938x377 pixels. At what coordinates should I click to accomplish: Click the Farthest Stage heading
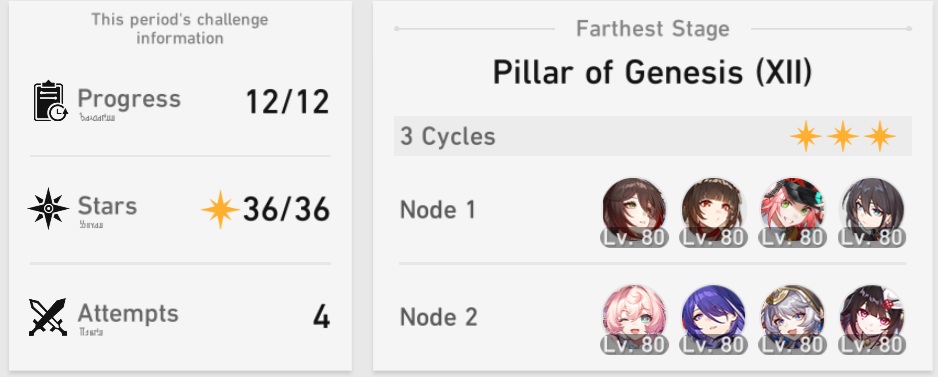click(x=653, y=29)
